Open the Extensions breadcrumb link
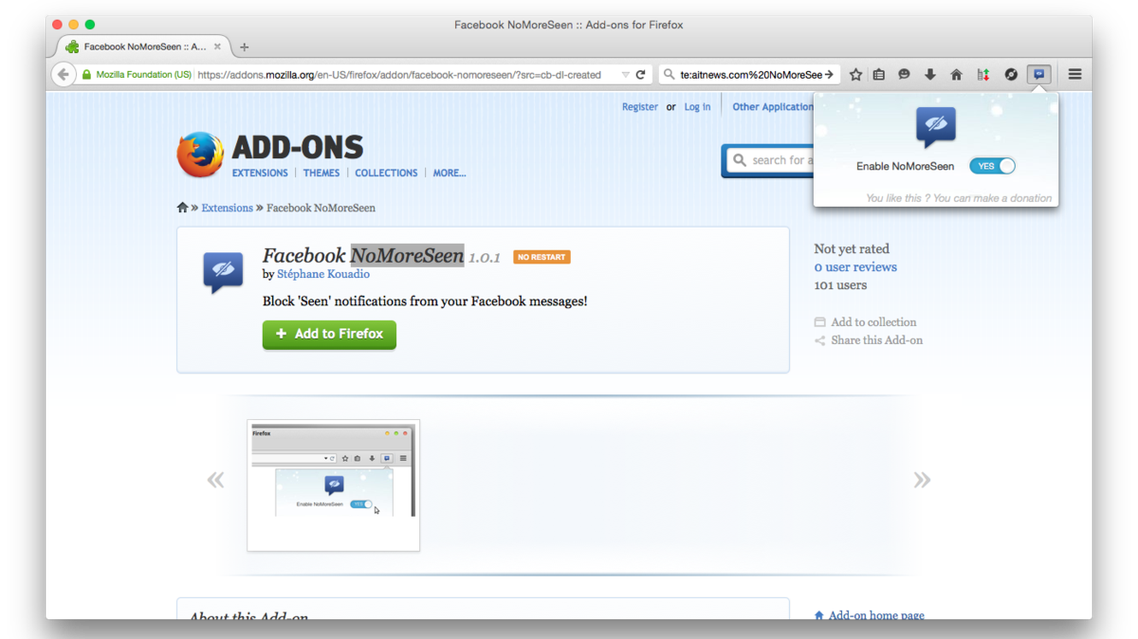The image size is (1138, 639). [x=227, y=208]
